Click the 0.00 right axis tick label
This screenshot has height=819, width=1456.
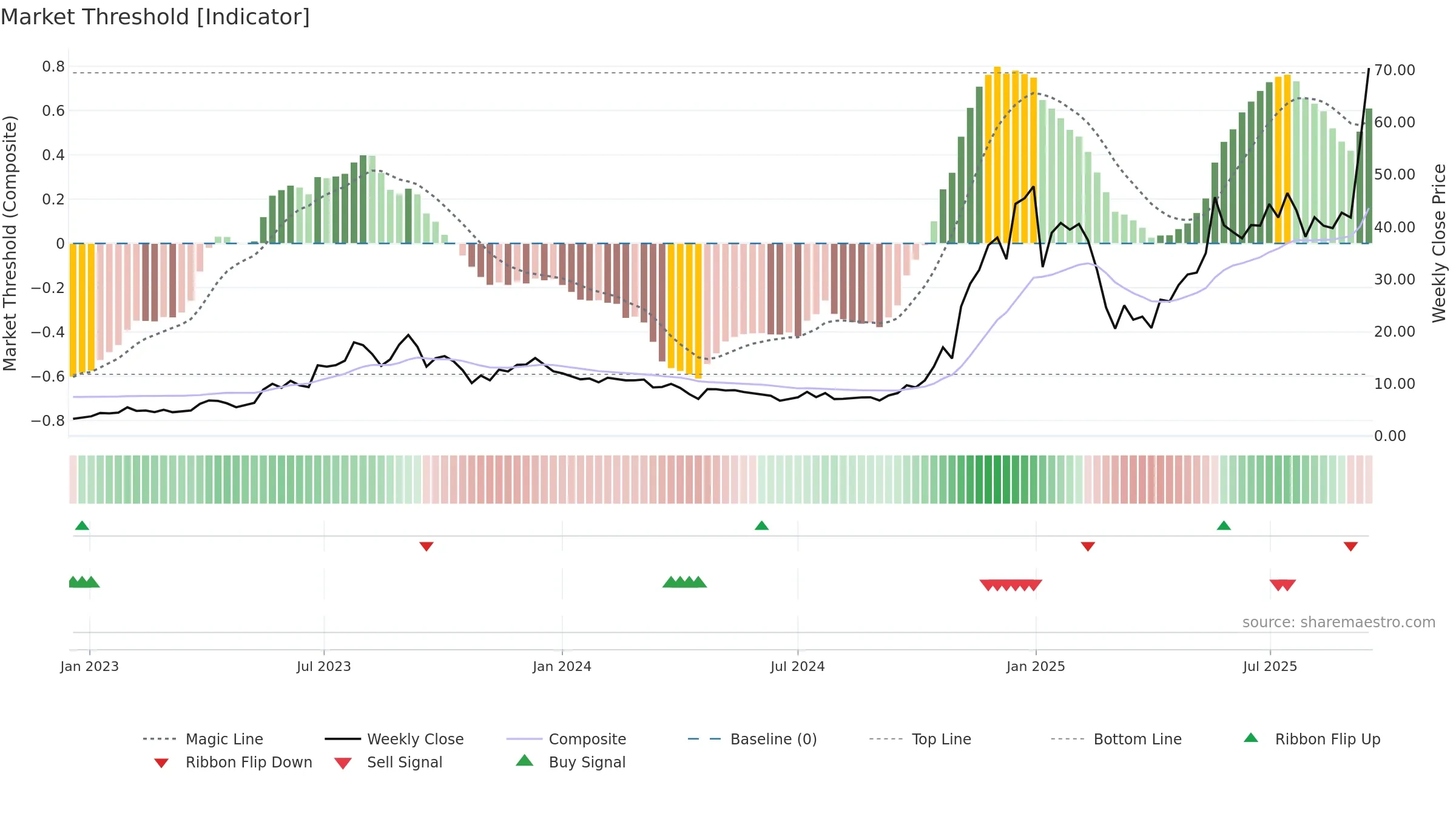(1390, 436)
